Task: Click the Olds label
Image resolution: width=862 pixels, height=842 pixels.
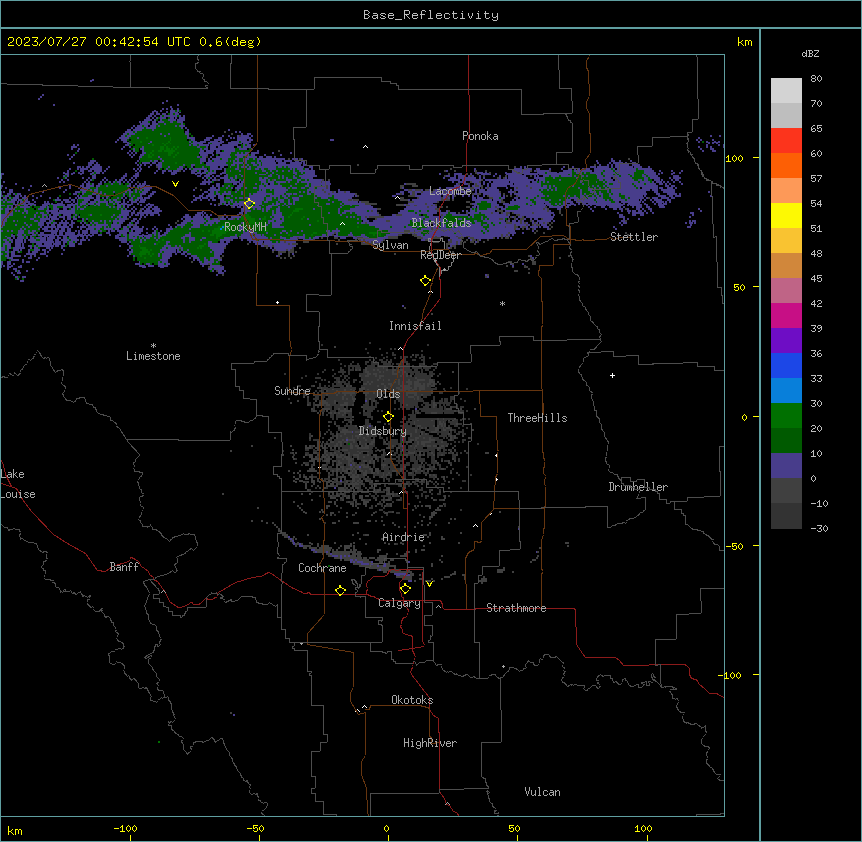Action: [x=388, y=394]
